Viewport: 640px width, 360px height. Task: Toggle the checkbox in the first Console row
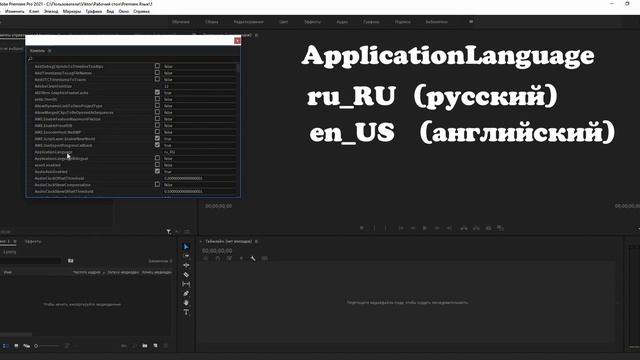[157, 66]
